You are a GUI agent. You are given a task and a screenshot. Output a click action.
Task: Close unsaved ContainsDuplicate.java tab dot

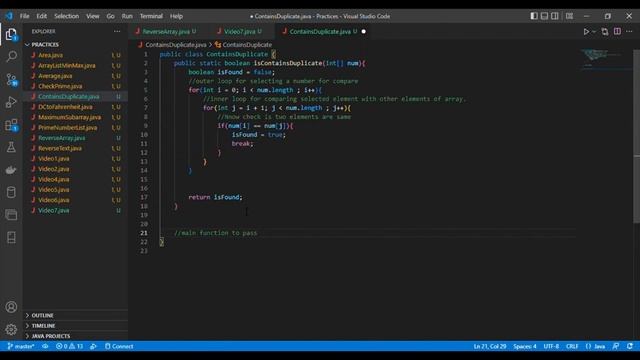(x=363, y=31)
